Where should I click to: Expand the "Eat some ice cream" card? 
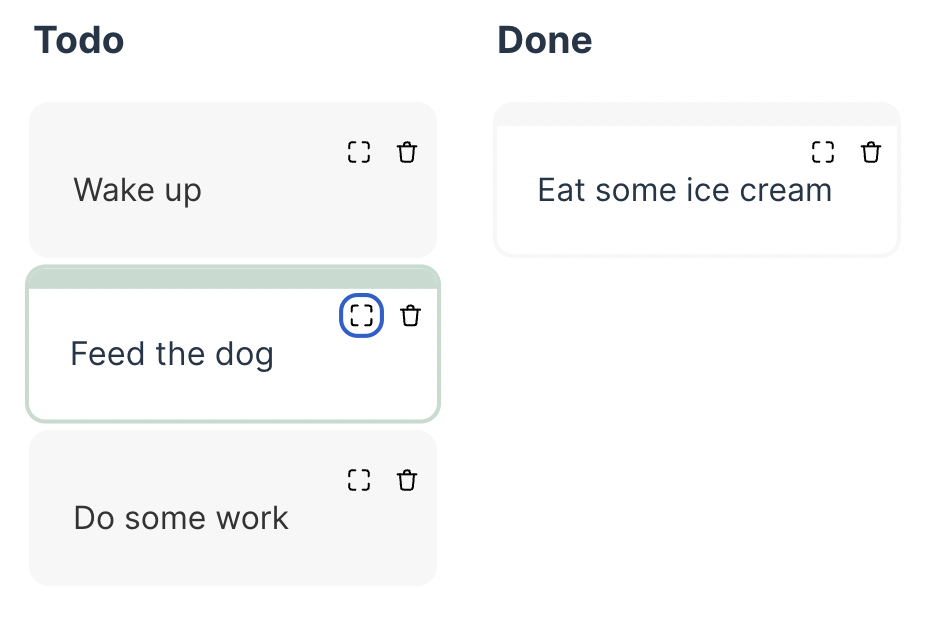[823, 153]
